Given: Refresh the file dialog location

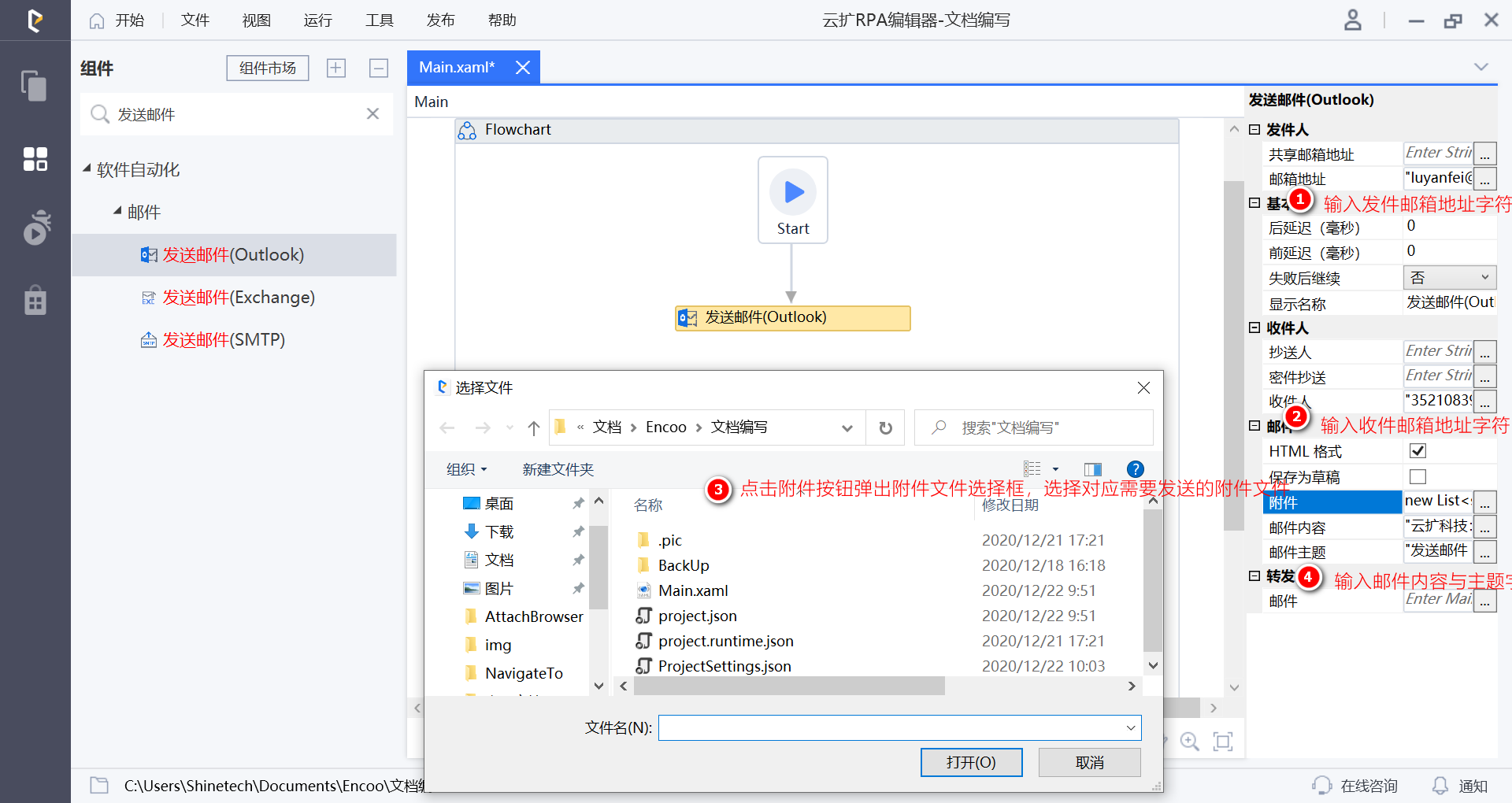Looking at the screenshot, I should 885,428.
